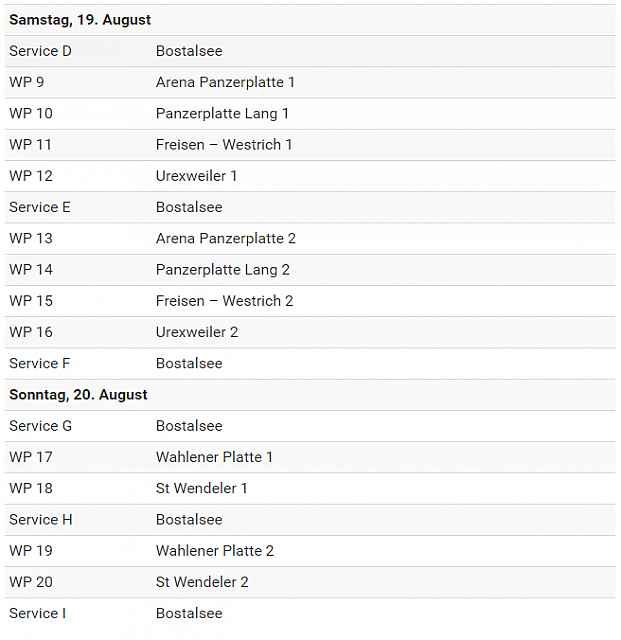
Task: Click the Samstag, 19. August header
Action: (x=80, y=20)
